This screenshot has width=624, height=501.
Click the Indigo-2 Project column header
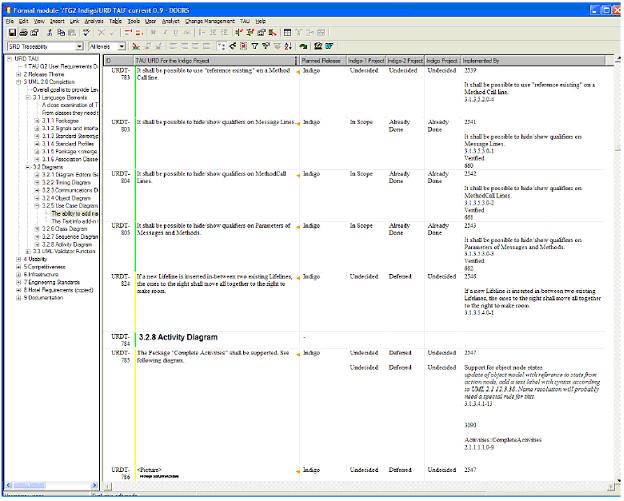pos(405,61)
